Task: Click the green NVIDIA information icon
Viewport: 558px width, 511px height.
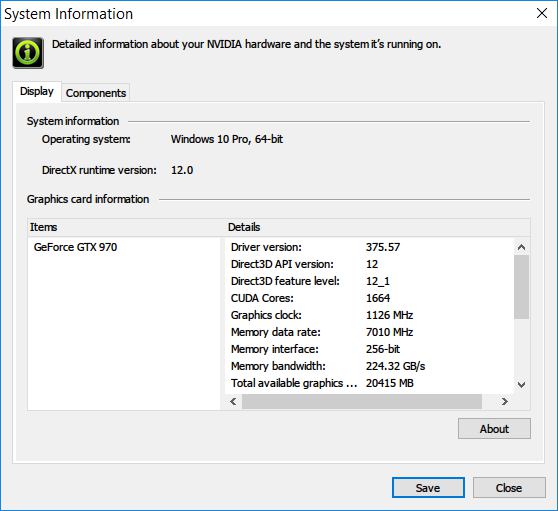Action: click(x=28, y=53)
